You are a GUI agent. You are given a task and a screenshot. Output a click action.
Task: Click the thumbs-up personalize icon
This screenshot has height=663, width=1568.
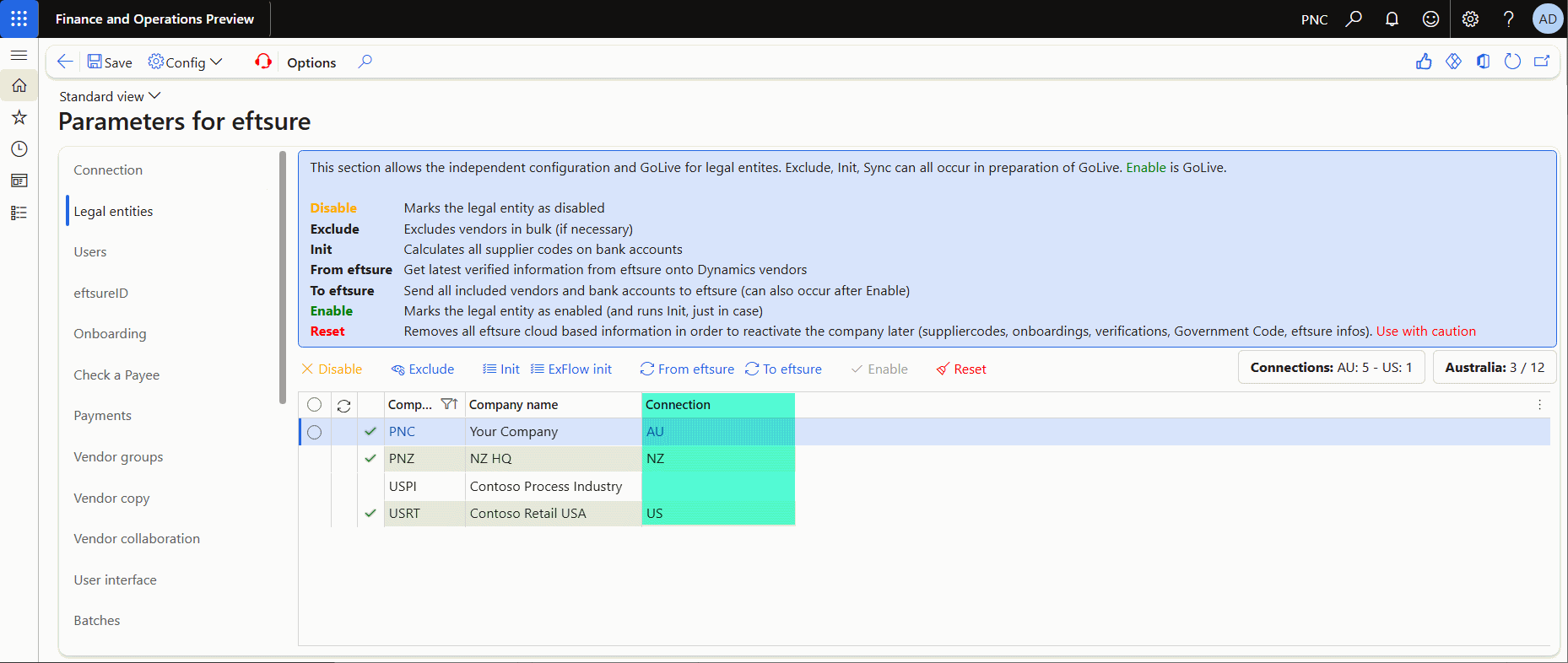click(x=1424, y=62)
